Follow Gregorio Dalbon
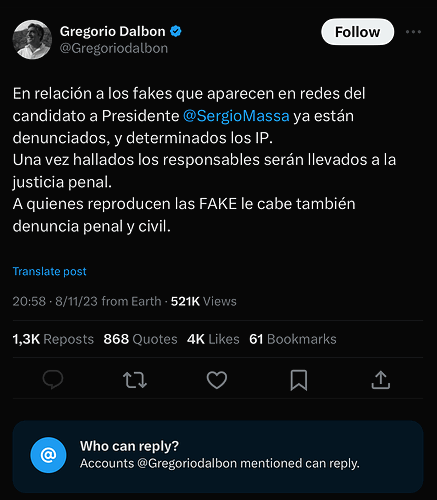The image size is (437, 500). (358, 32)
